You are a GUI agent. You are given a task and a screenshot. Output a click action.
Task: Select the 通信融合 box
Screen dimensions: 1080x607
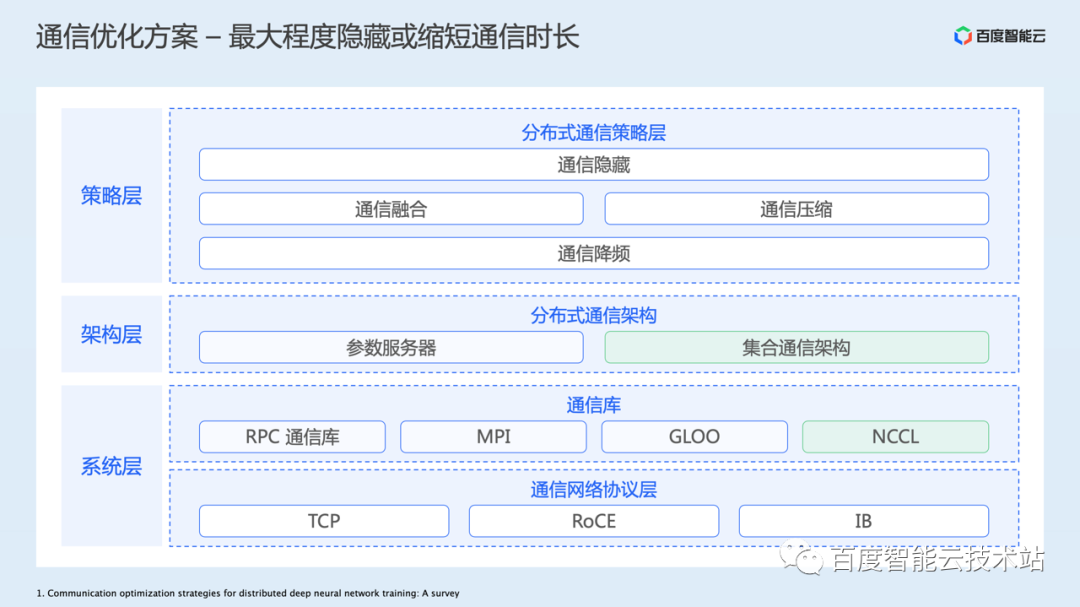[391, 209]
